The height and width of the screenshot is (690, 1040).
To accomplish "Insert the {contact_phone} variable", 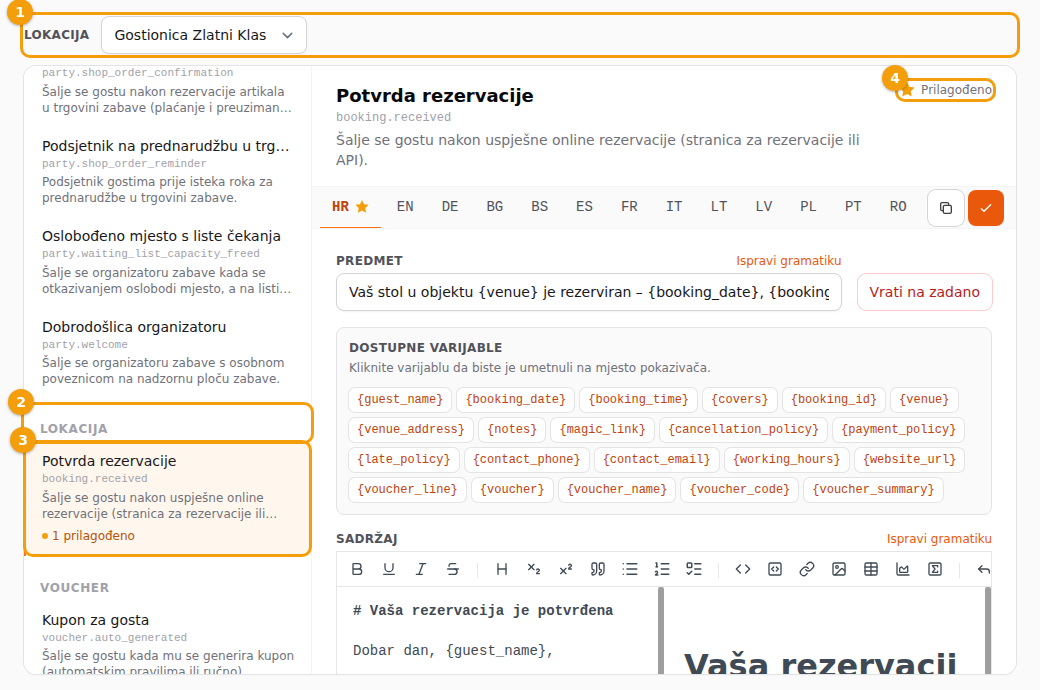I will click(527, 459).
